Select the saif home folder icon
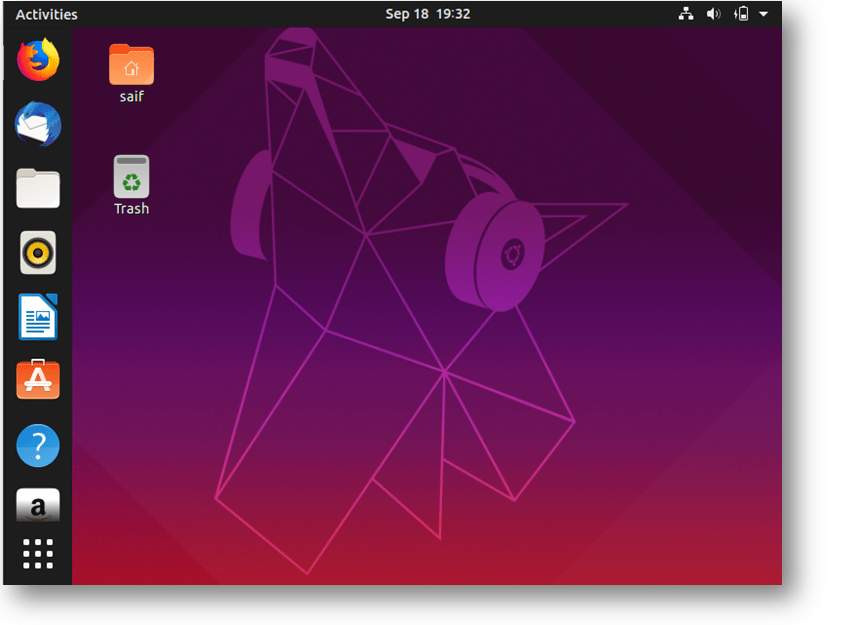The image size is (842, 625). [131, 64]
